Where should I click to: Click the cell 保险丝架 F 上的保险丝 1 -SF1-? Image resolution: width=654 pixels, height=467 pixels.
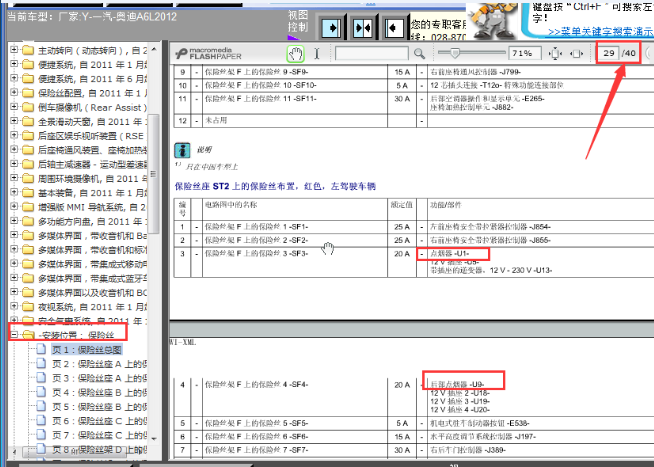257,227
